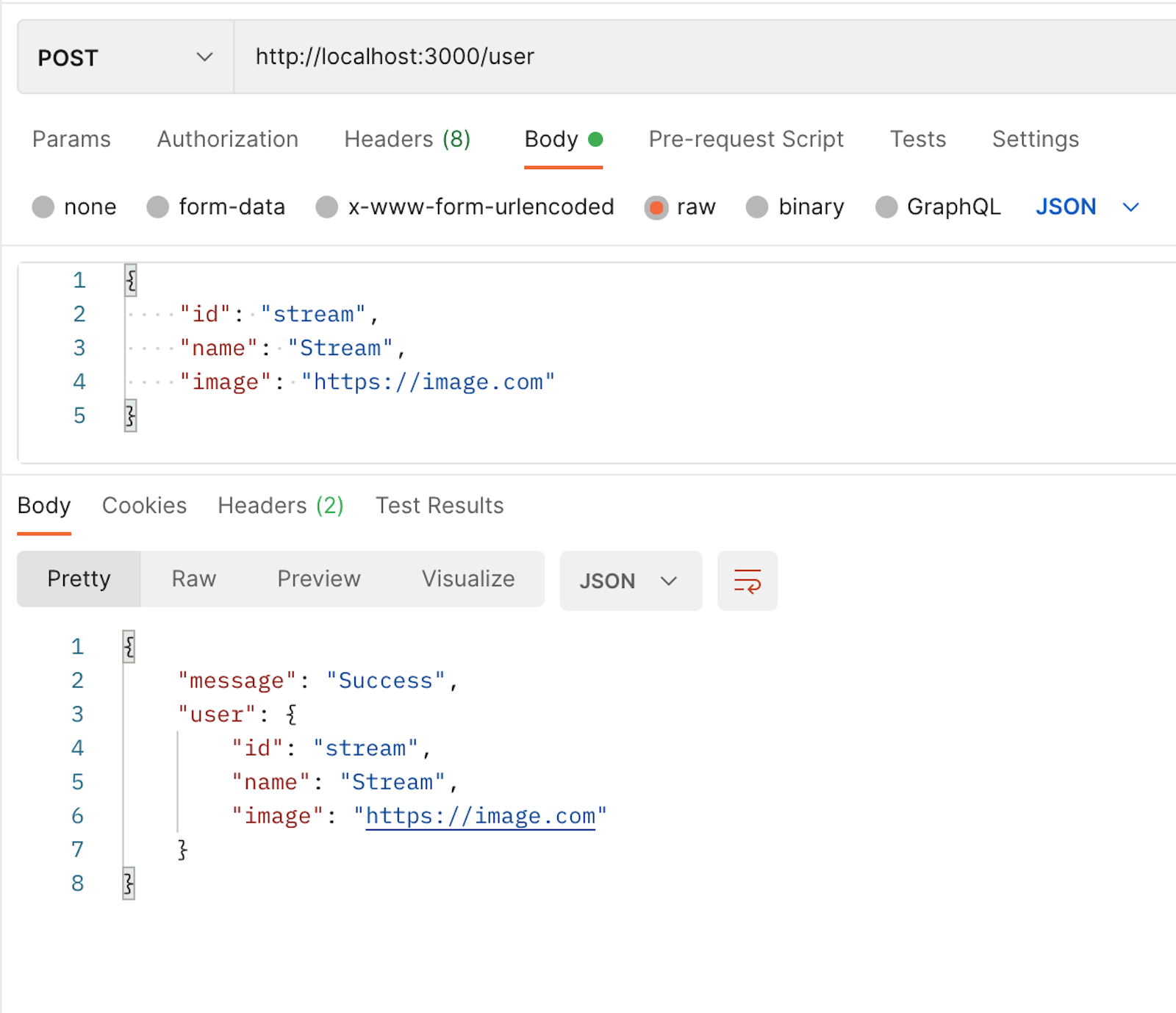Viewport: 1176px width, 1013px height.
Task: Choose form-data as the body type
Action: [x=157, y=207]
